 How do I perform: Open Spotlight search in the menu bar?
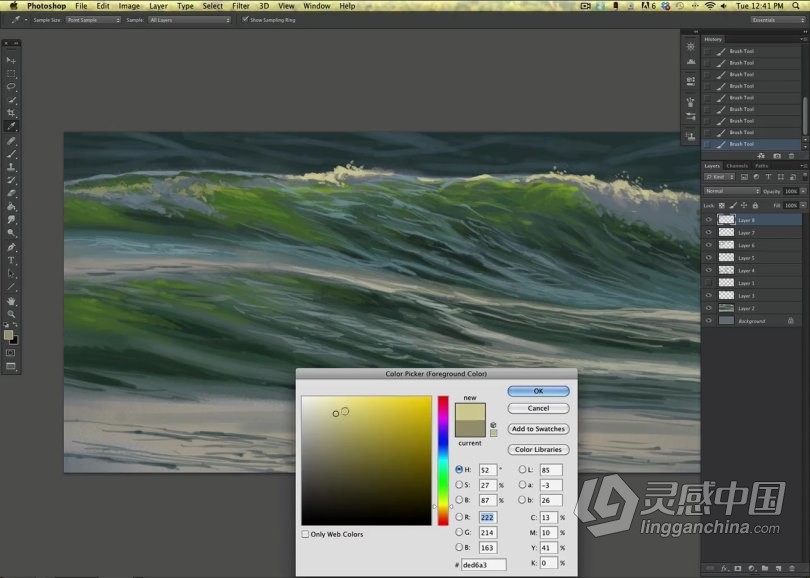pos(796,6)
